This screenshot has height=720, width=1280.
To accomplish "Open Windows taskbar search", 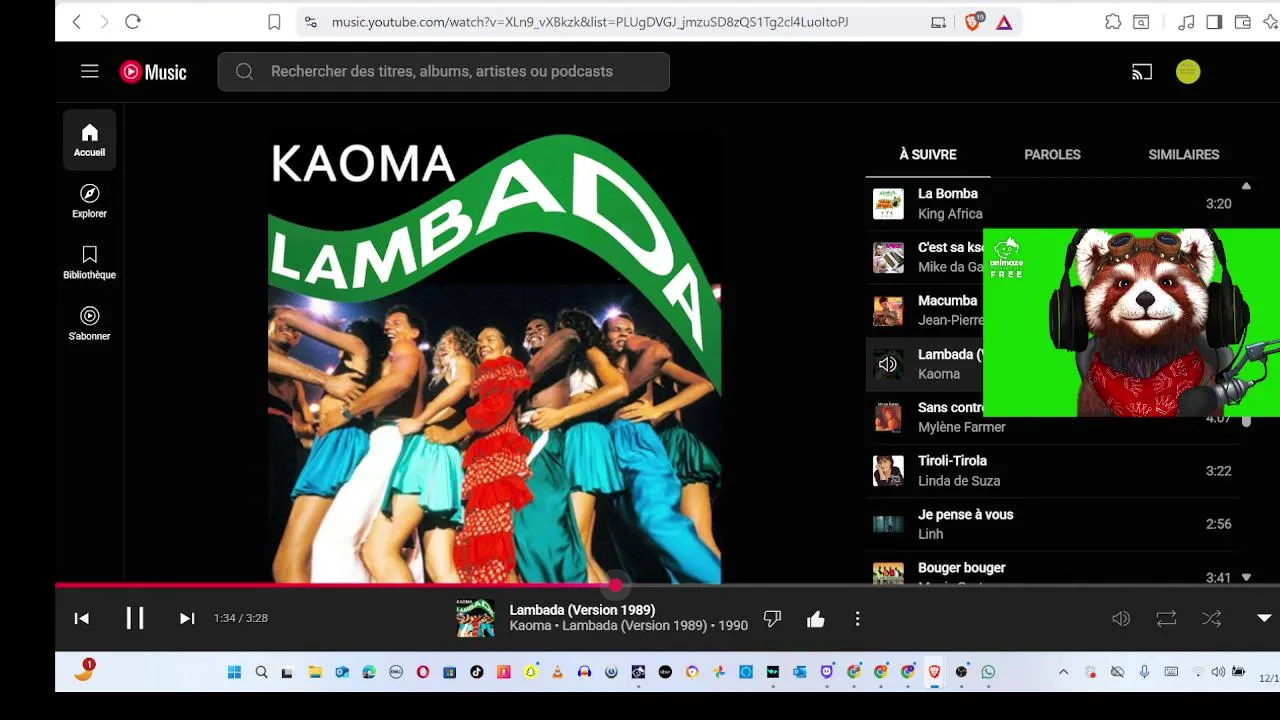I will click(x=261, y=672).
